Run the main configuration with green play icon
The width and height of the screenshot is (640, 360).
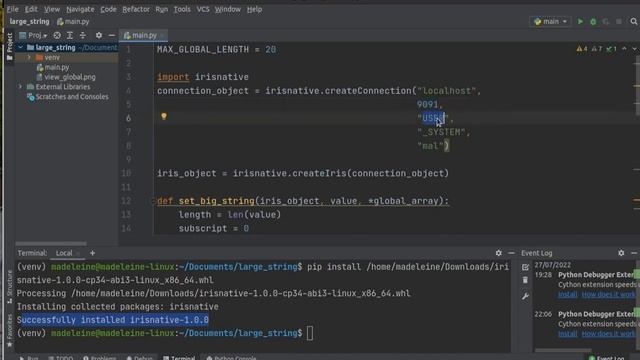point(580,22)
